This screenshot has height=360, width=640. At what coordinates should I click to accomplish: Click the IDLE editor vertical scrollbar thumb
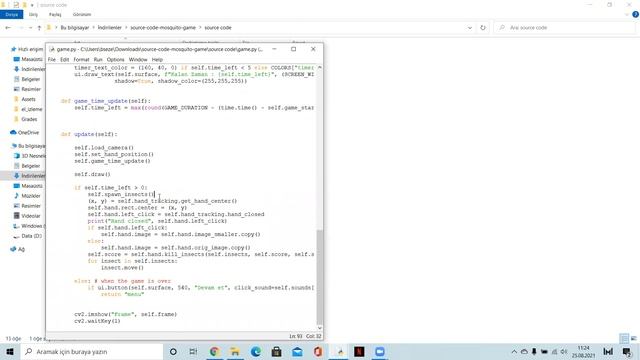click(x=320, y=277)
